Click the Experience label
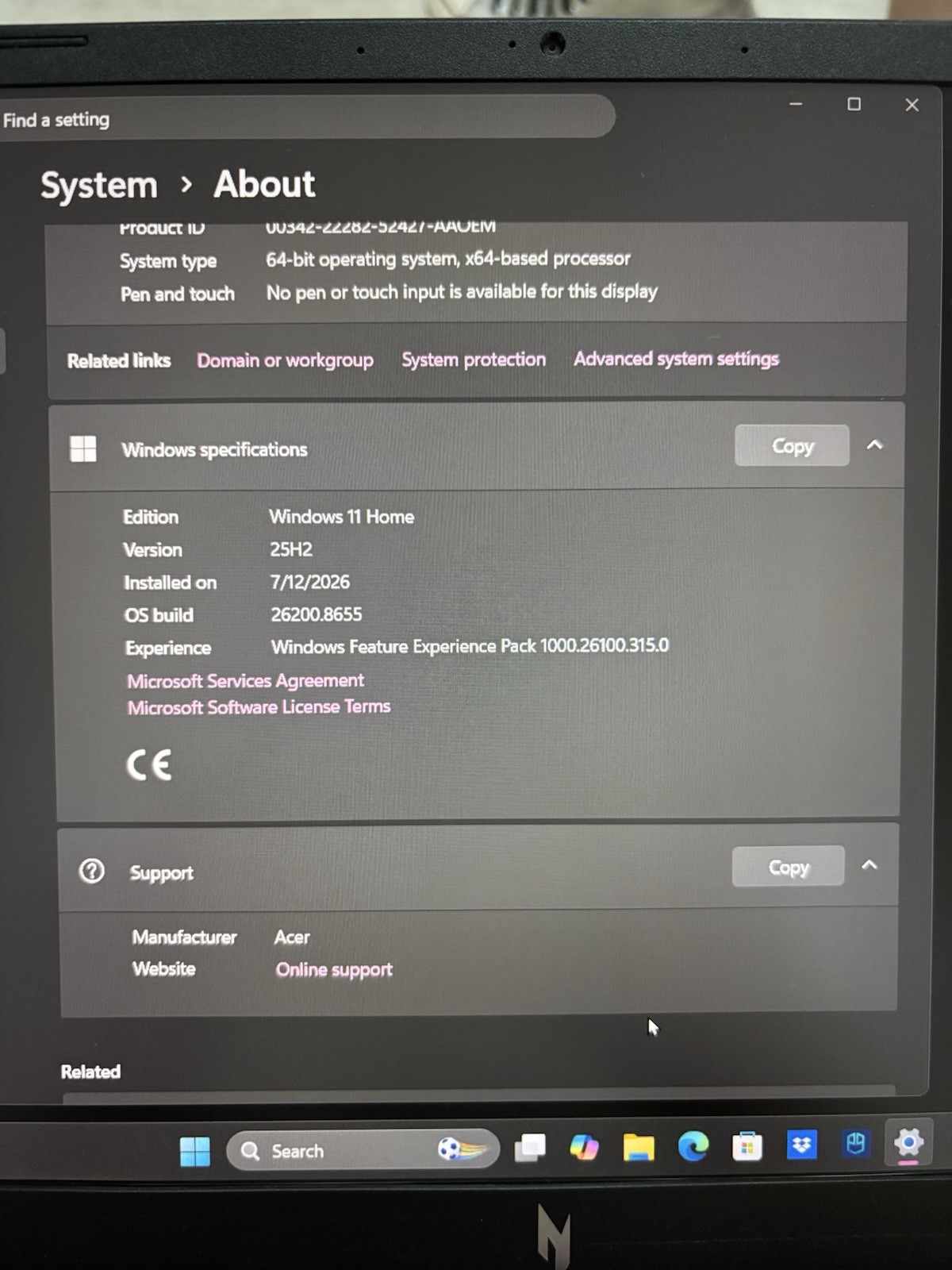 pos(168,648)
